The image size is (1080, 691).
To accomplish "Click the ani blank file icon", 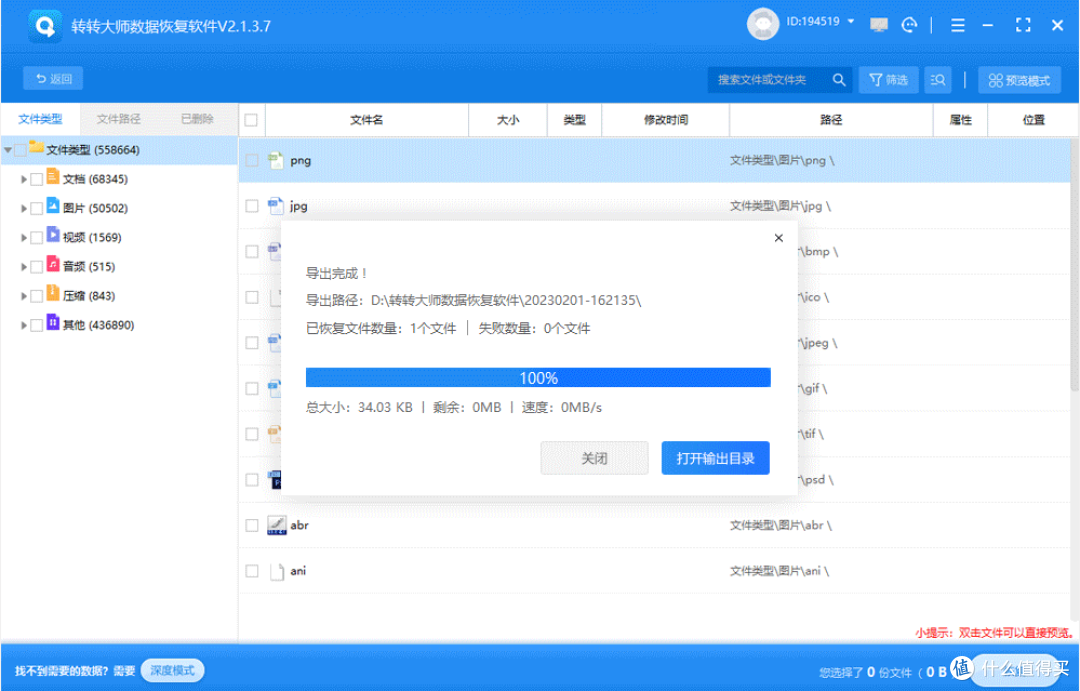I will click(276, 571).
